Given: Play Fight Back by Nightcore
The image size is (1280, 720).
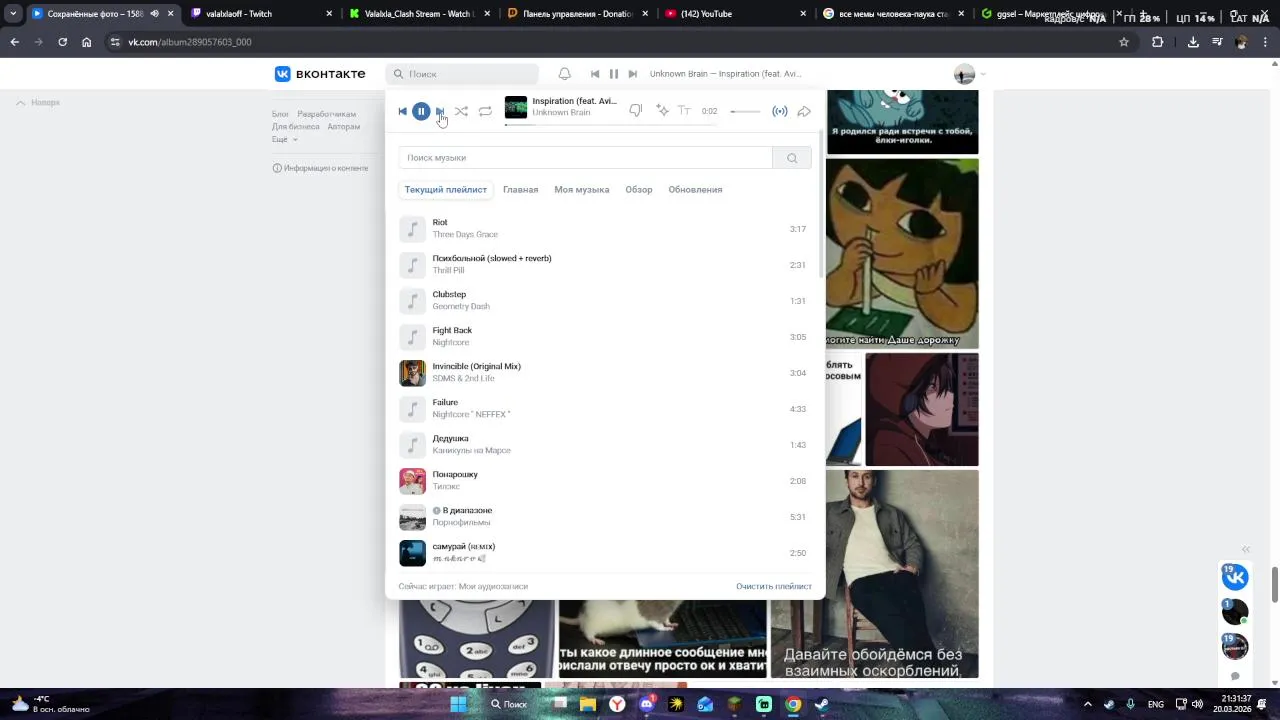Looking at the screenshot, I should [605, 337].
